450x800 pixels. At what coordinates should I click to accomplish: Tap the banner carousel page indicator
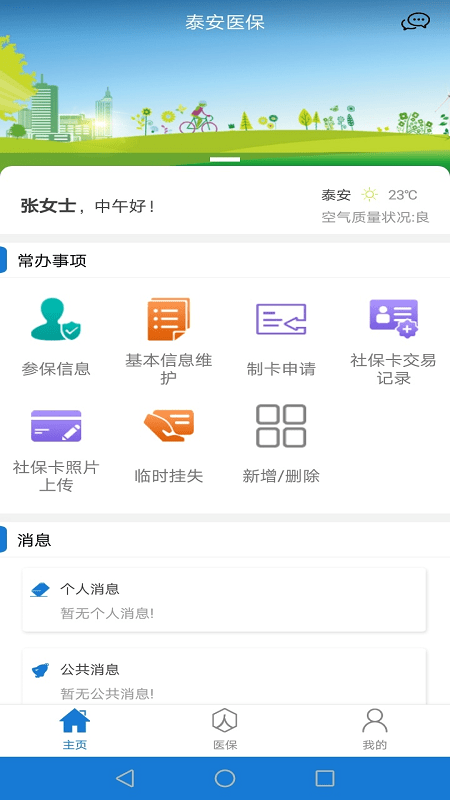225,159
